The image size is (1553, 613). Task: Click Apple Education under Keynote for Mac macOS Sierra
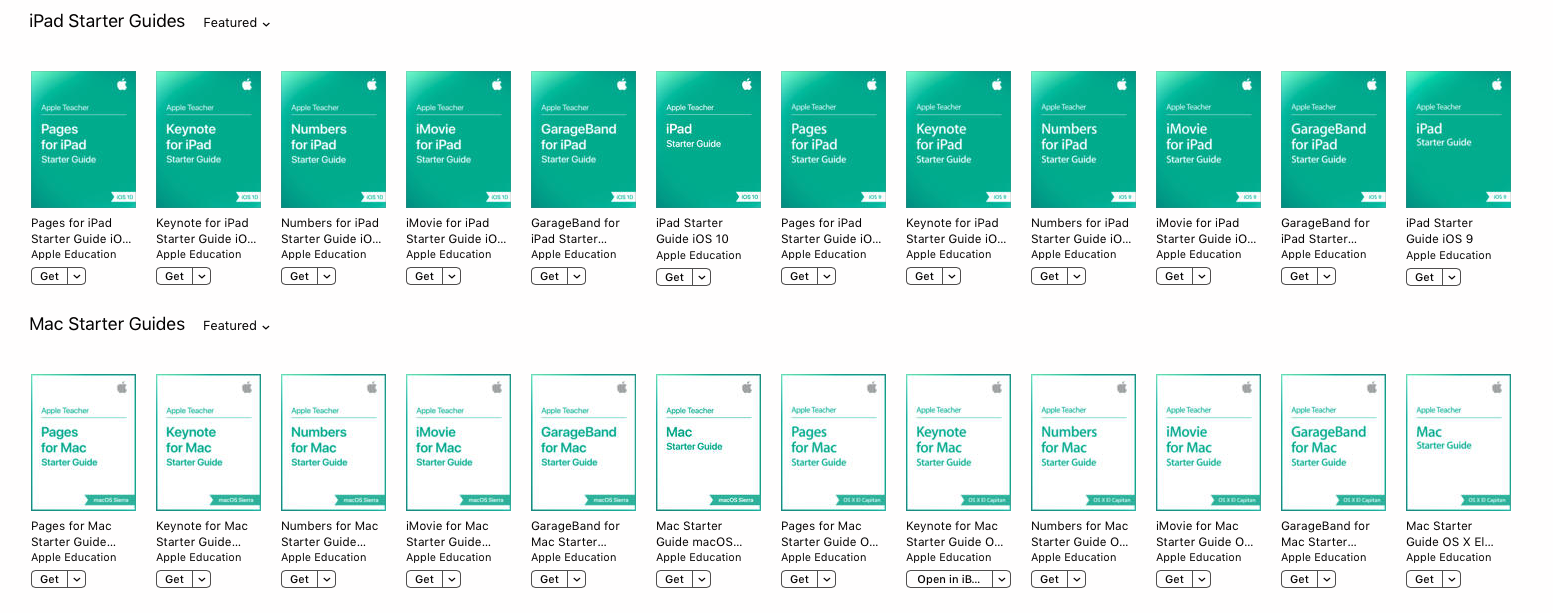[x=199, y=558]
